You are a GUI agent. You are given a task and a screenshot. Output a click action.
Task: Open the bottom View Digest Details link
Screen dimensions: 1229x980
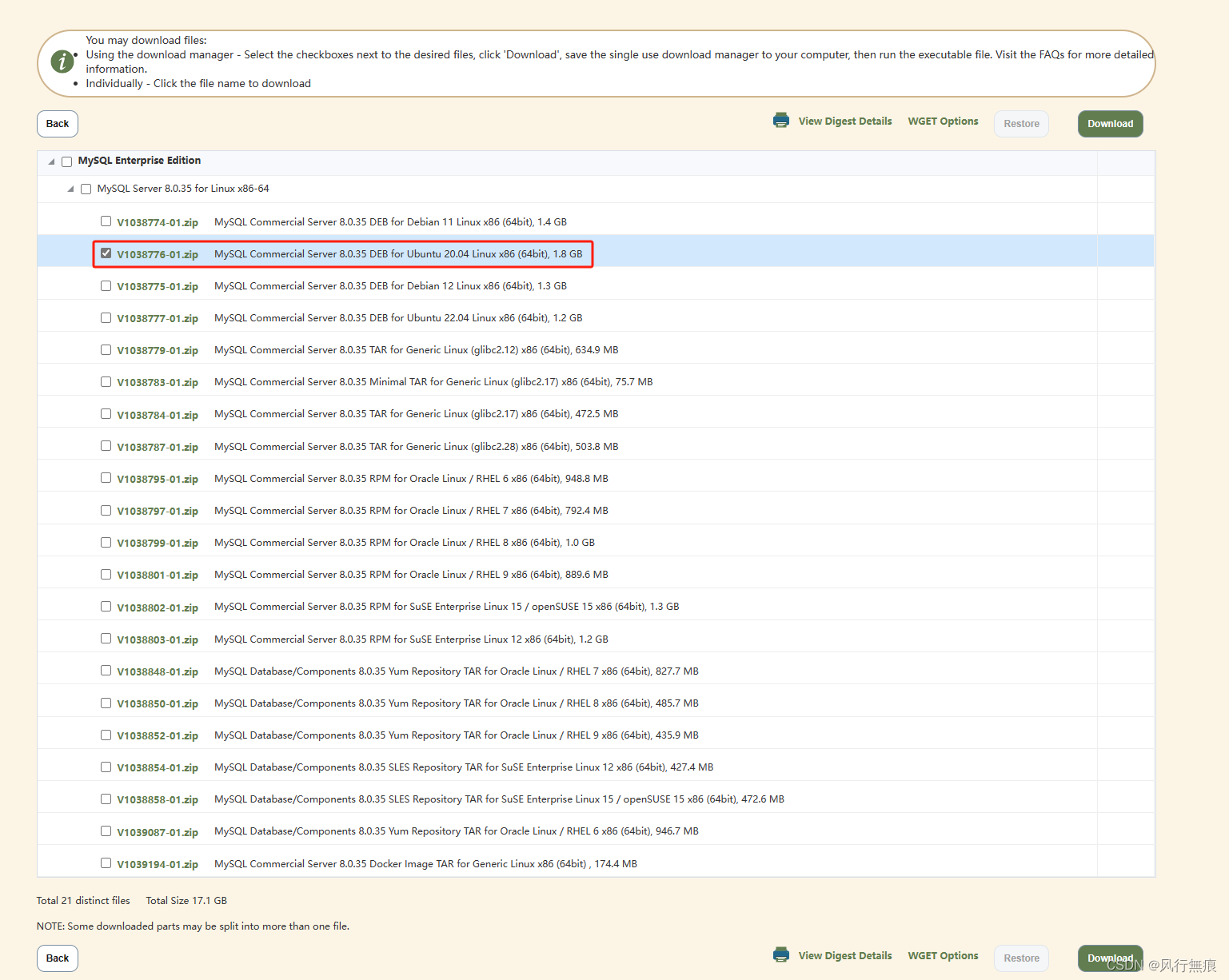click(845, 956)
